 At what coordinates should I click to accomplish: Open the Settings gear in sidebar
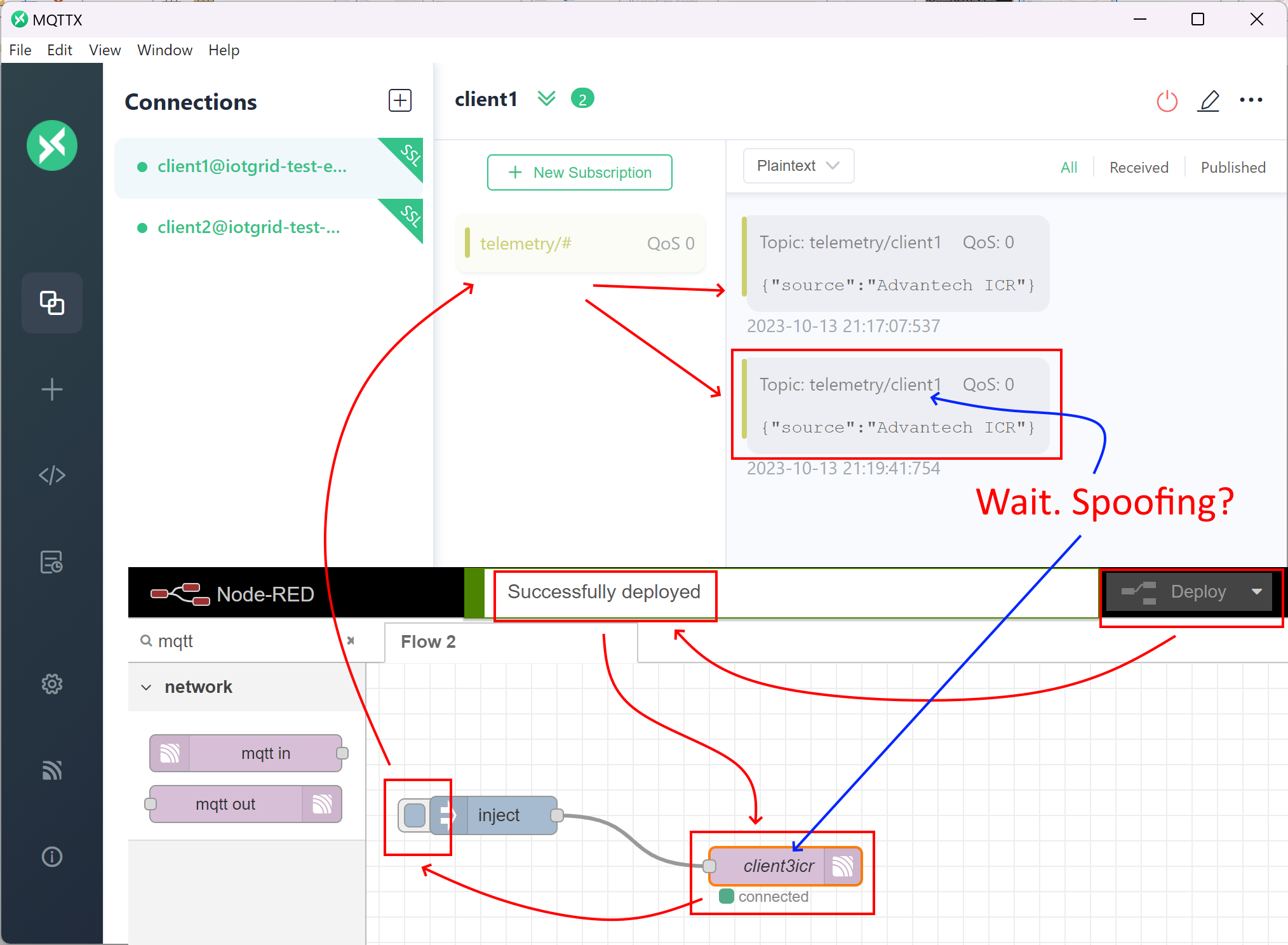tap(52, 684)
